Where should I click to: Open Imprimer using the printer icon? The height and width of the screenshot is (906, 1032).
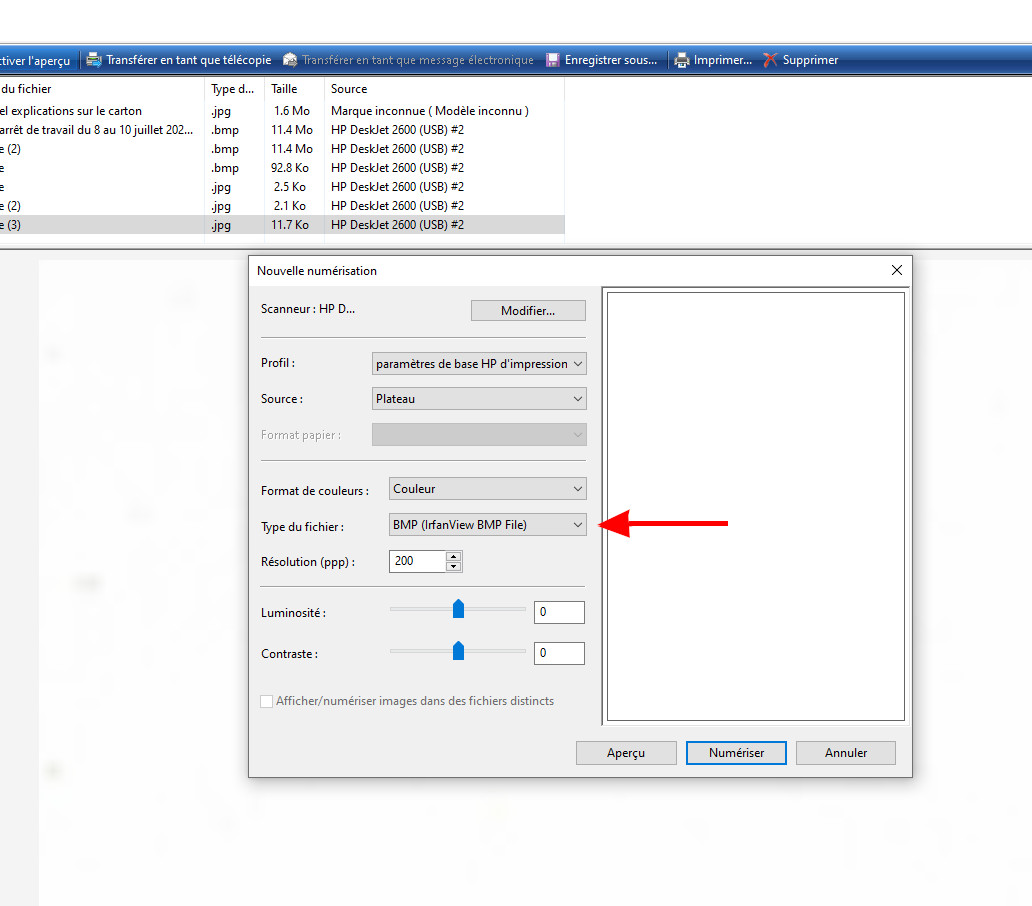682,59
